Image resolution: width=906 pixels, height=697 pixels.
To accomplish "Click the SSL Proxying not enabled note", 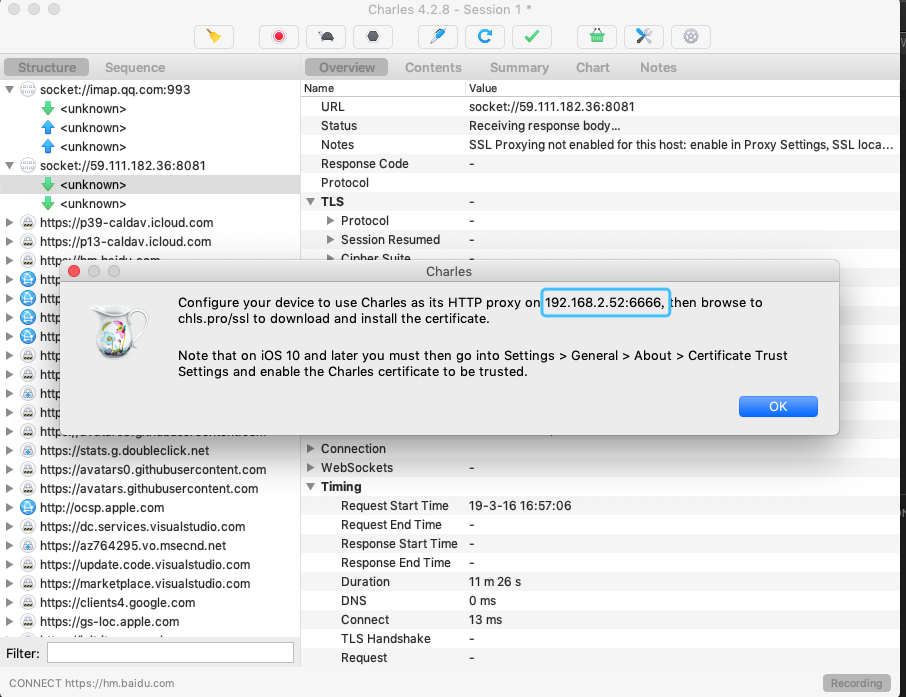I will pyautogui.click(x=681, y=144).
